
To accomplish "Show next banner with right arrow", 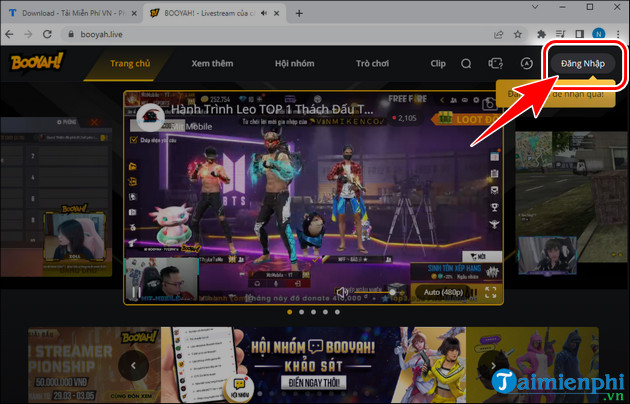I will pos(493,365).
